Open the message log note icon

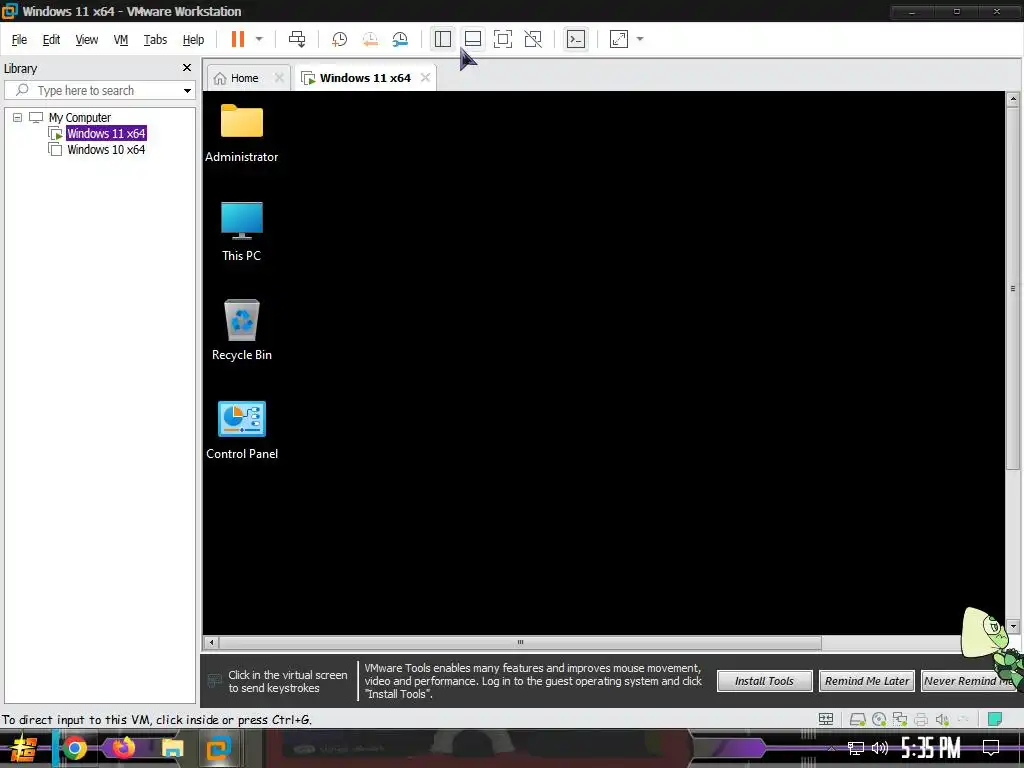(995, 719)
